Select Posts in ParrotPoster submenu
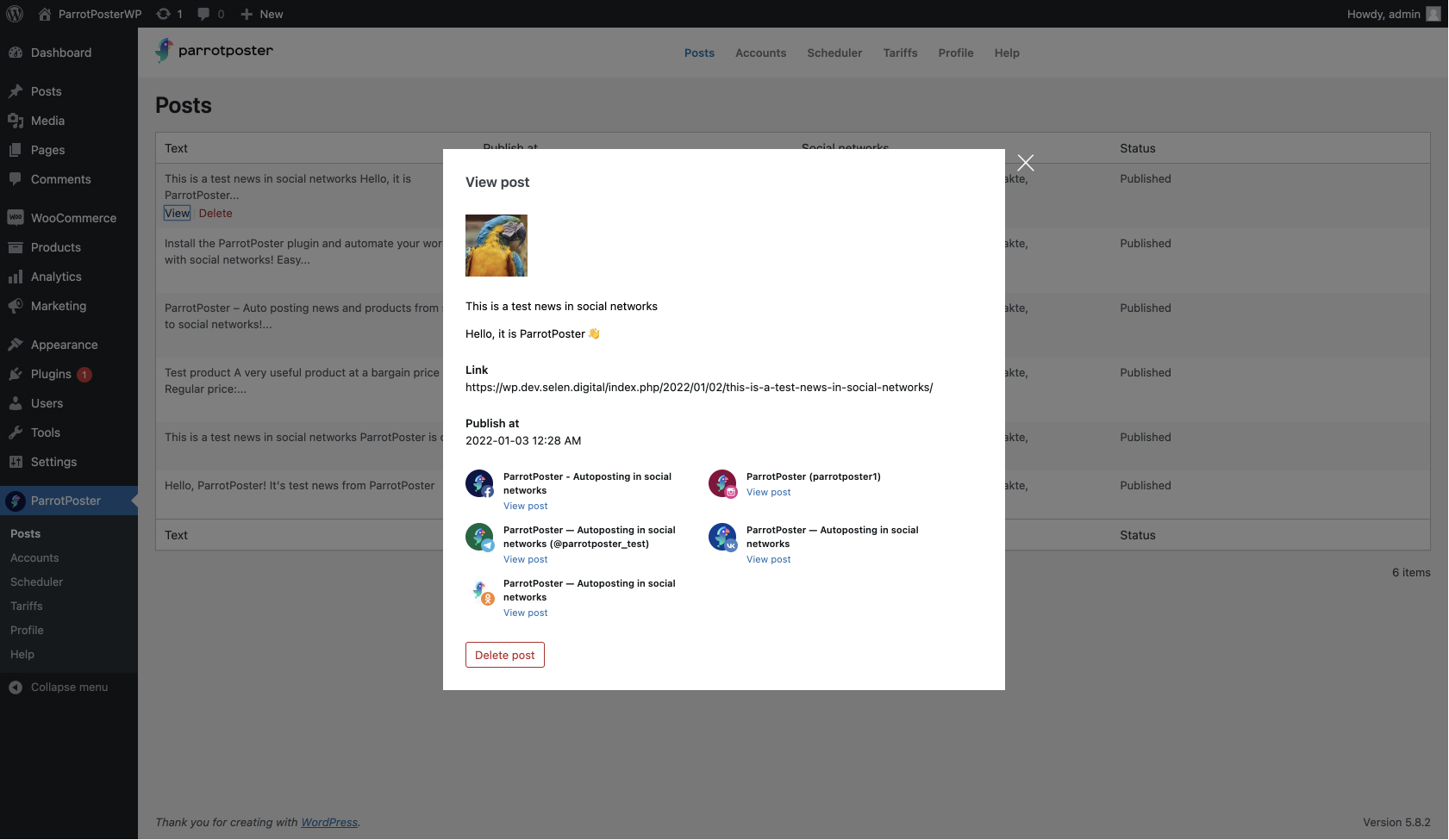Viewport: 1449px width, 840px height. [26, 534]
